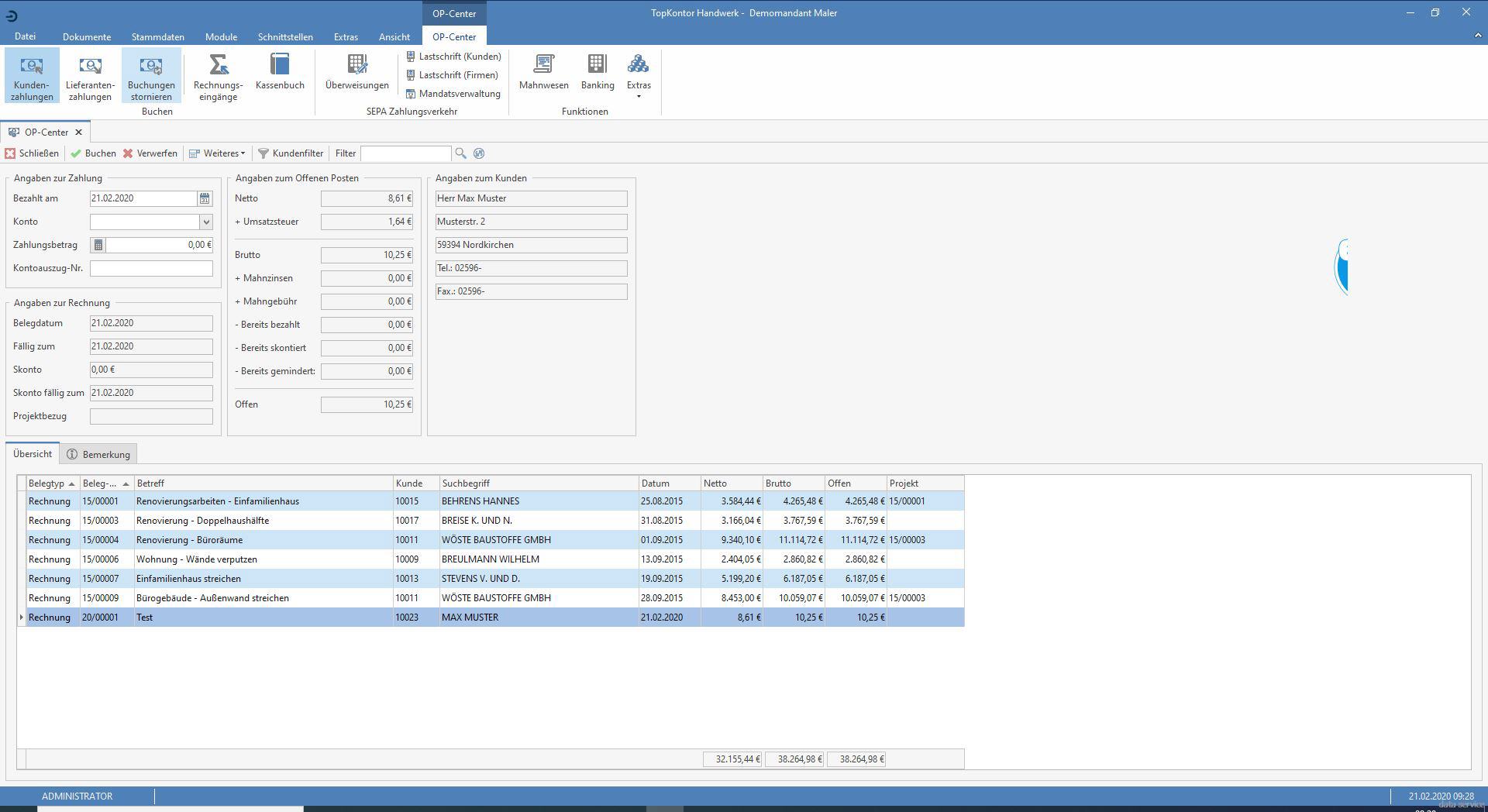Switch to the Bemerkung tab
The height and width of the screenshot is (812, 1488).
tap(98, 455)
